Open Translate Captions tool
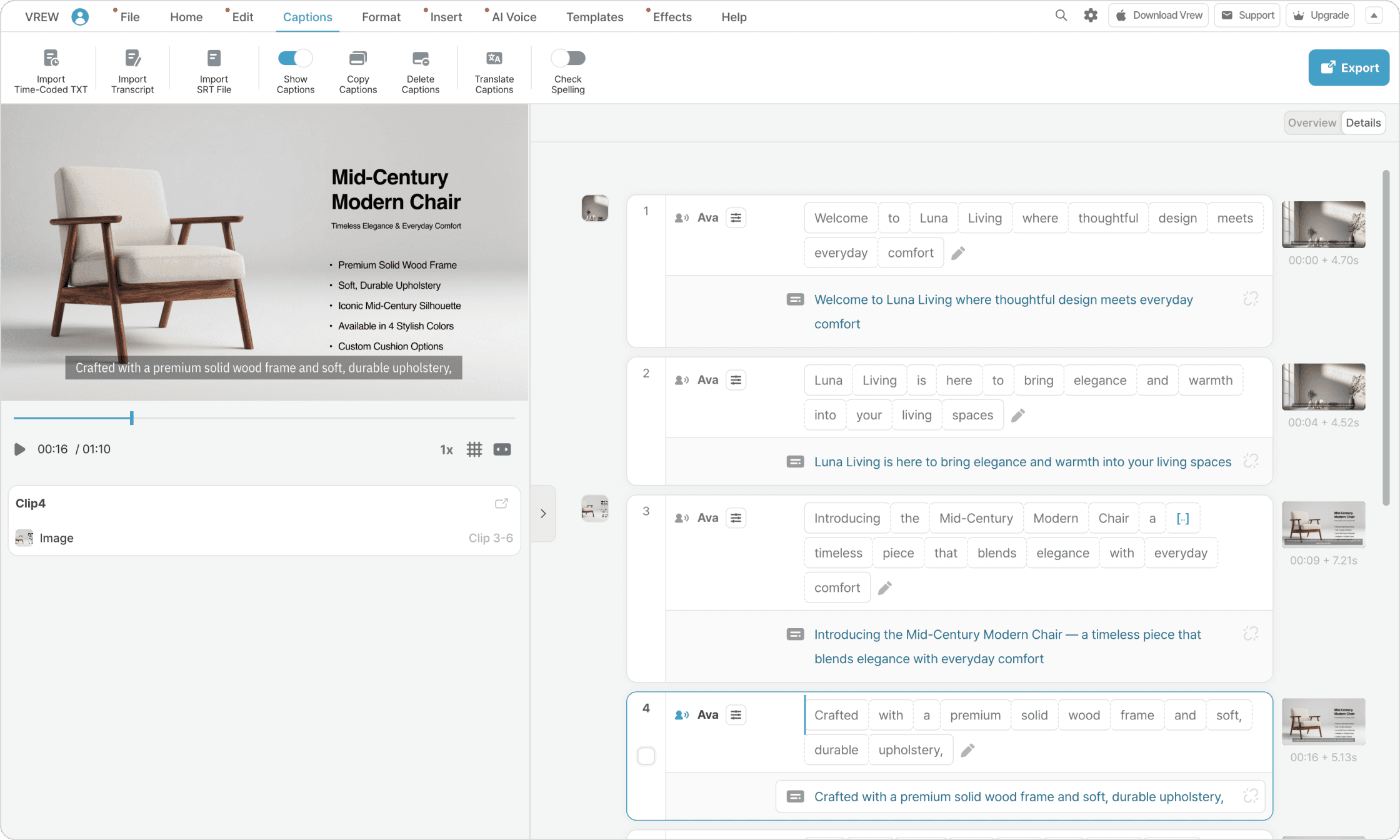This screenshot has width=1400, height=840. tap(494, 59)
